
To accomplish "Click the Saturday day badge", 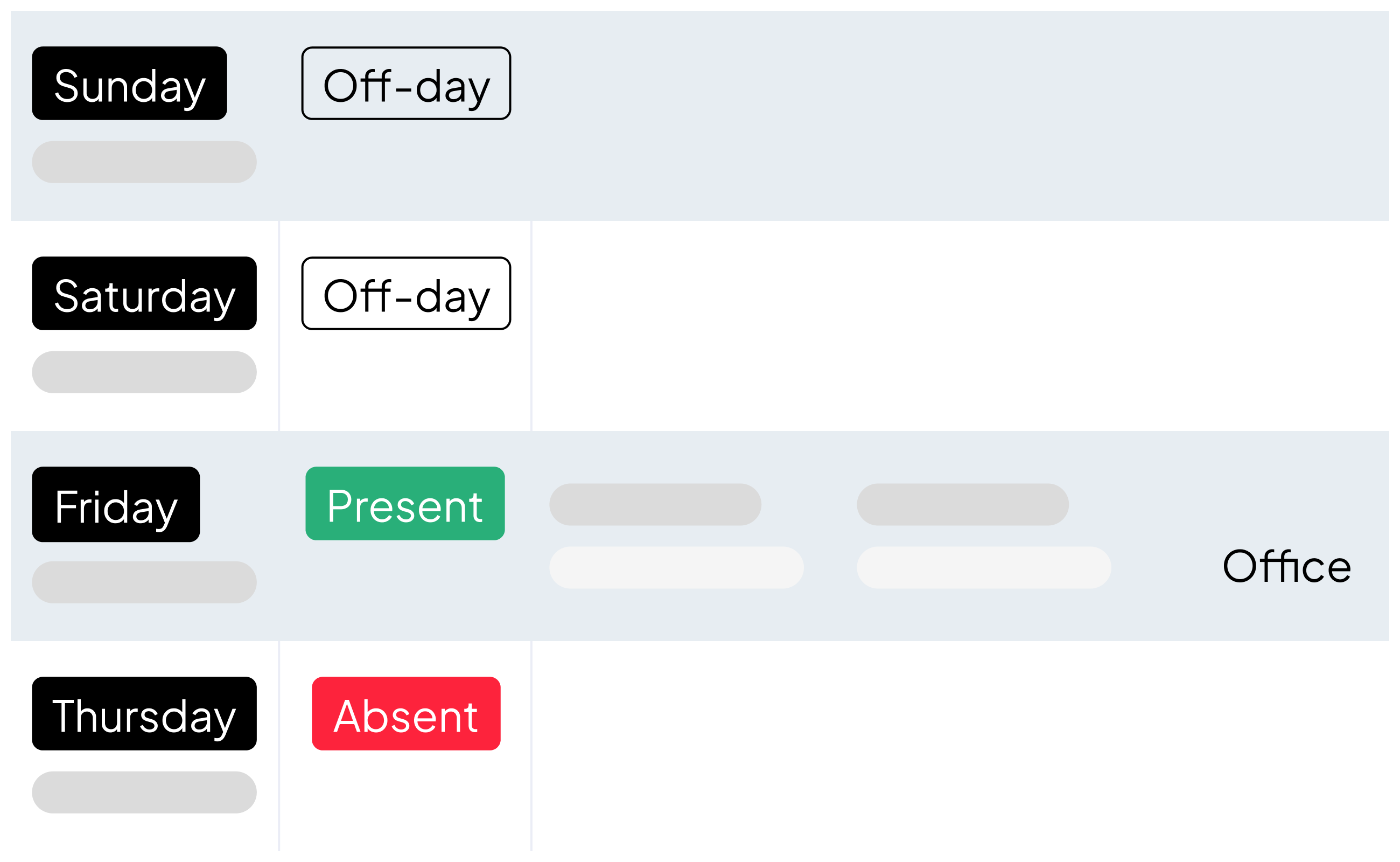I will pos(144,294).
